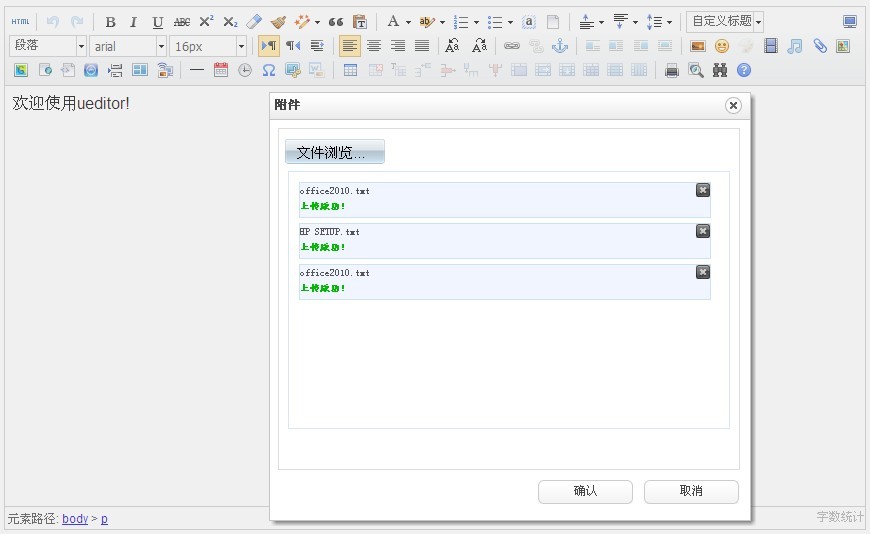Expand the font color A arrow
The height and width of the screenshot is (534, 870).
pos(408,22)
